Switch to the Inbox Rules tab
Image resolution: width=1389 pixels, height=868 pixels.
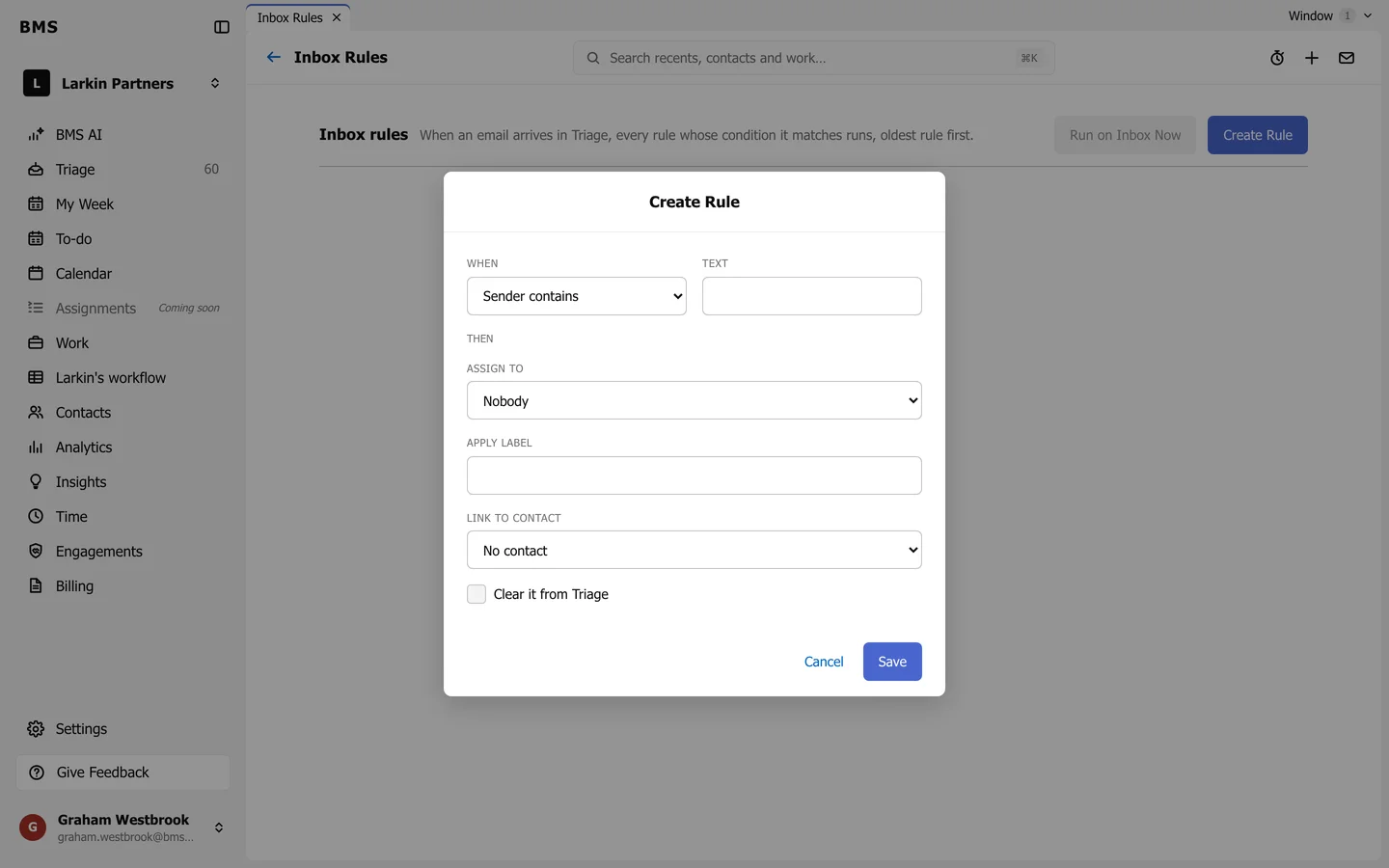click(289, 17)
